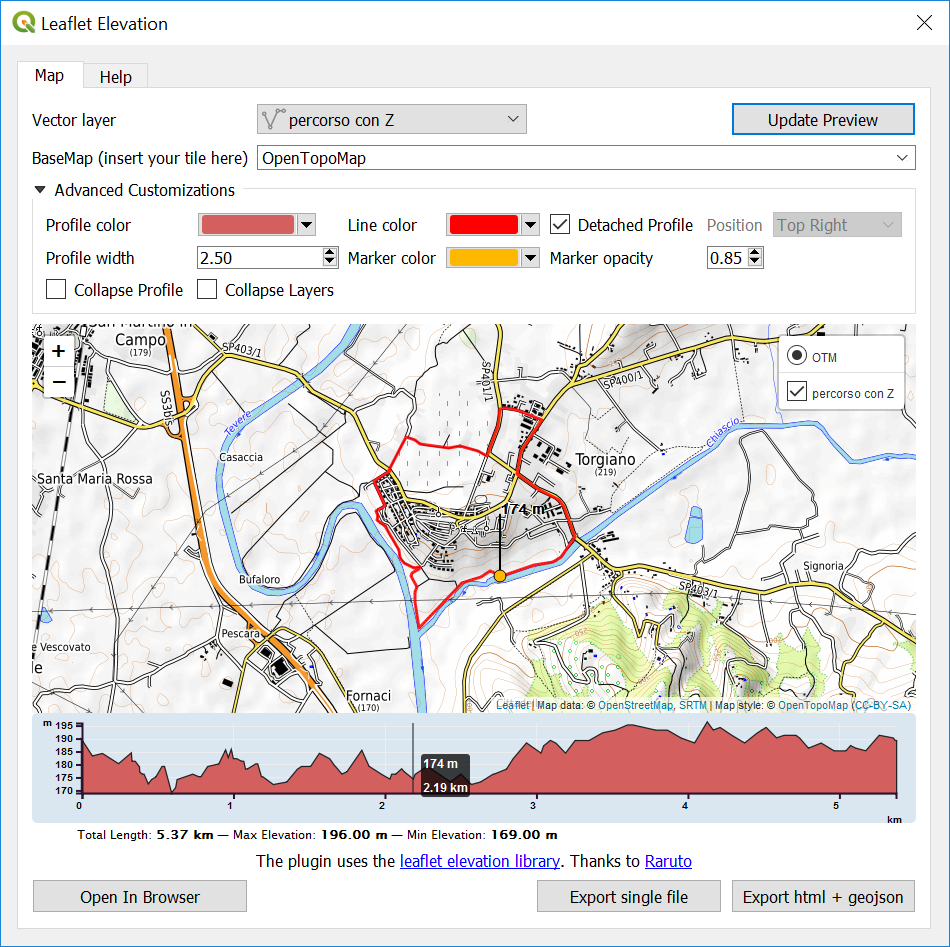Screen dimensions: 950x947
Task: Toggle the percorso con Z map layer checkbox
Action: point(797,391)
